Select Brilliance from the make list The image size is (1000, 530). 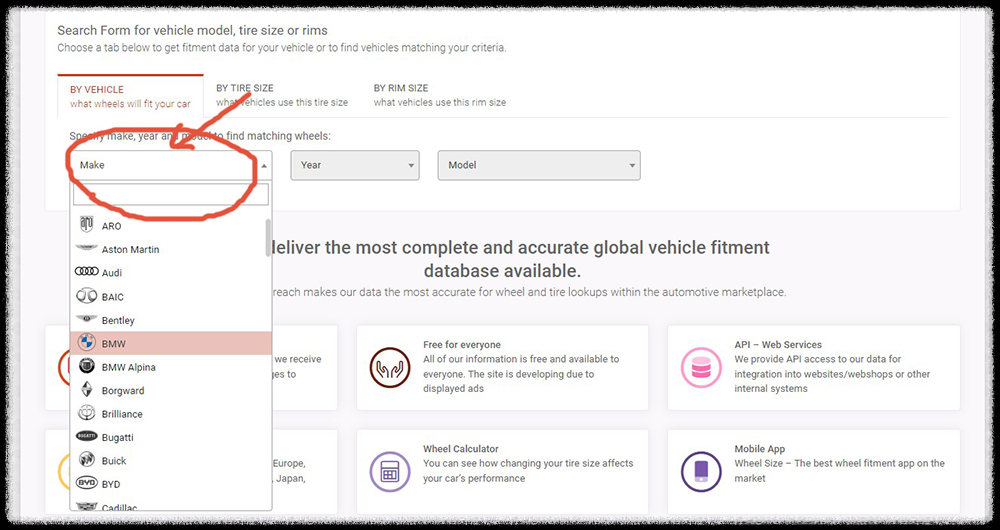[x=170, y=414]
